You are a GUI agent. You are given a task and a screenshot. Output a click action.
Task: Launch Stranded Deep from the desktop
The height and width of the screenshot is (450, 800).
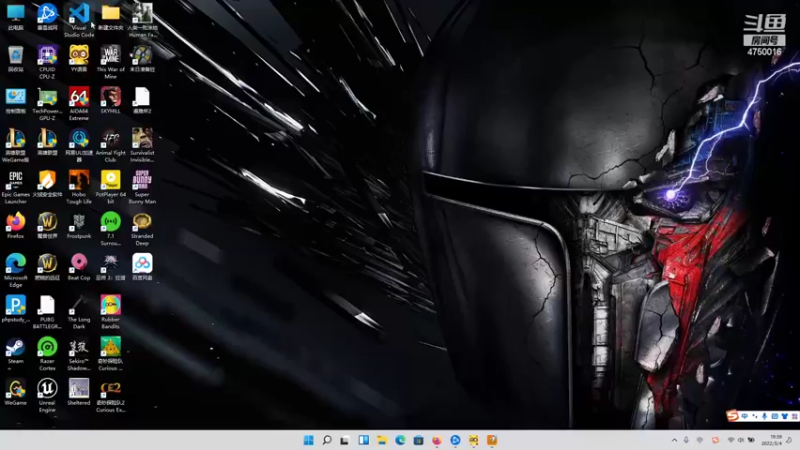pyautogui.click(x=142, y=229)
